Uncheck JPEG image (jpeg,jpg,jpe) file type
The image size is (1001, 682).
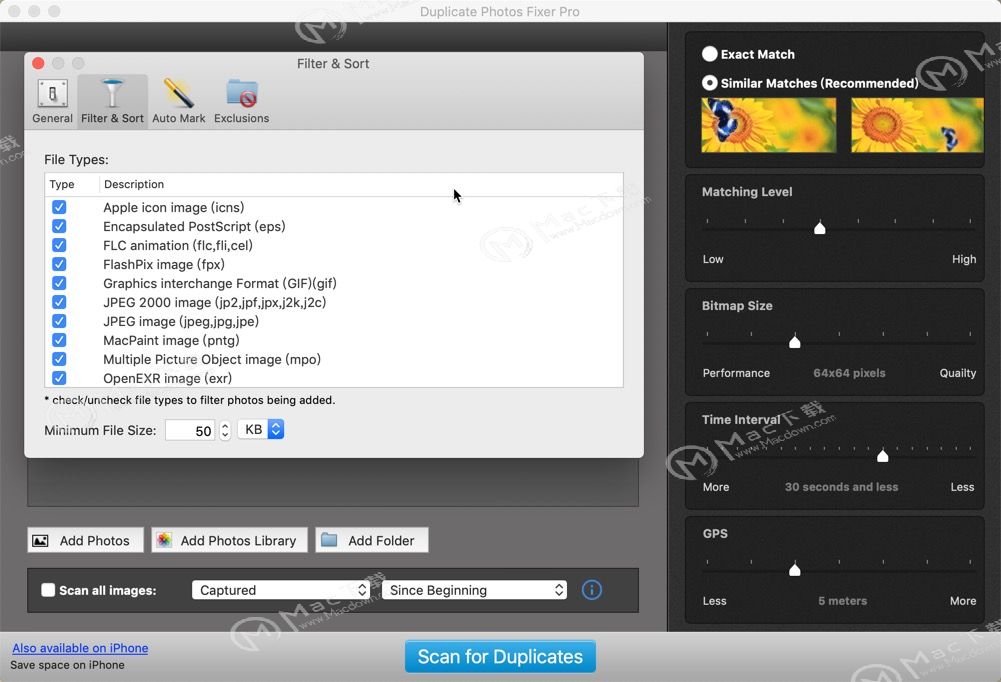tap(59, 321)
